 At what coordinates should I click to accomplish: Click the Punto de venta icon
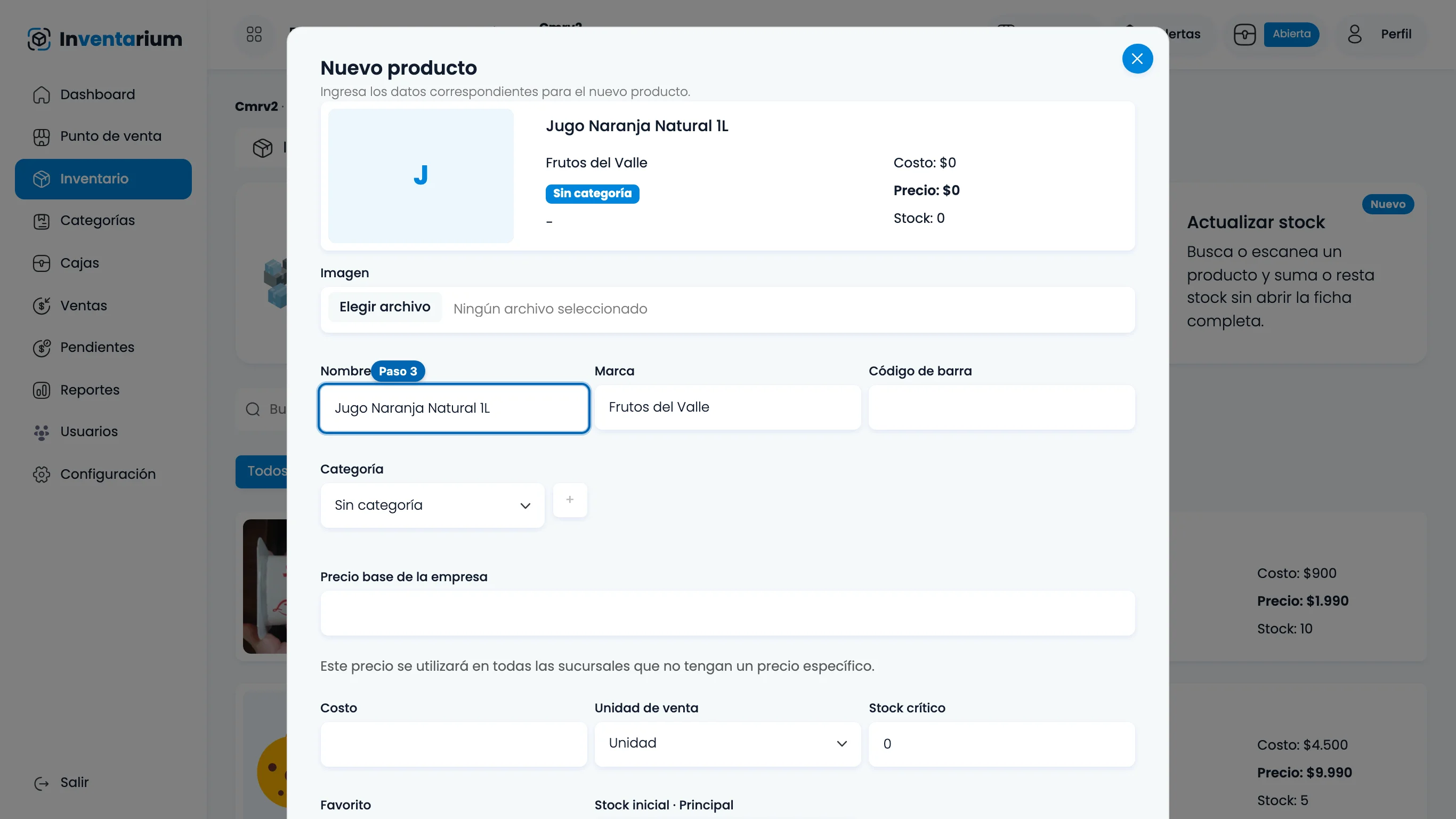click(41, 136)
